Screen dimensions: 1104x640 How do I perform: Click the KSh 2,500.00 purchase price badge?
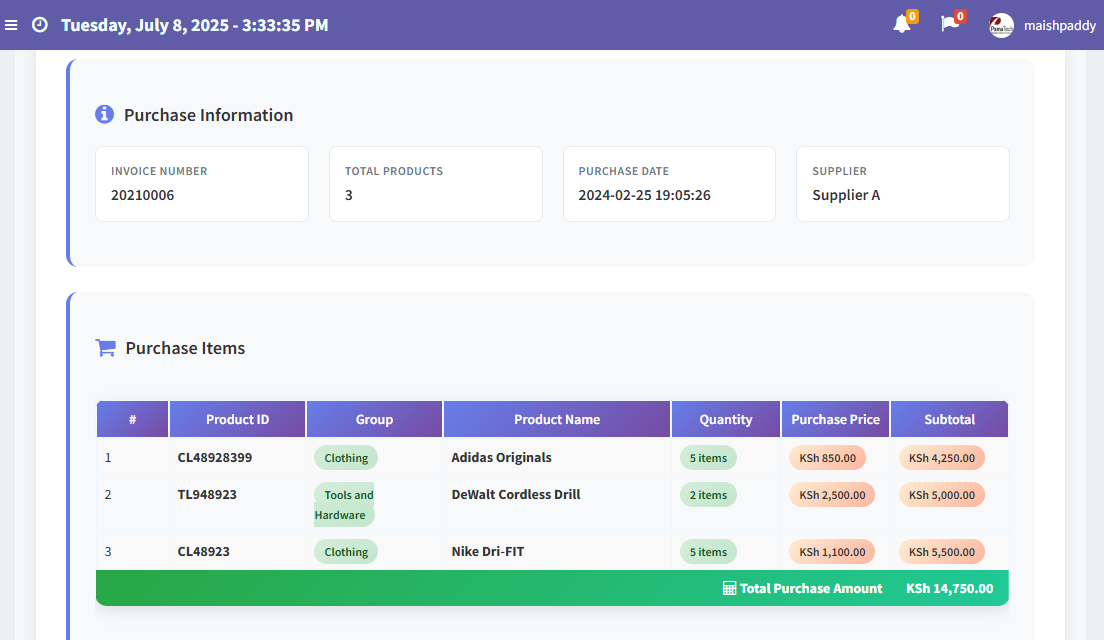tap(832, 495)
